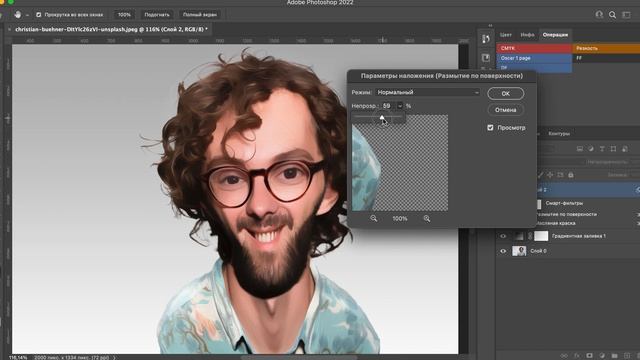Click the filter preview thumbnail area
Viewport: 640px width, 360px height.
[400, 163]
